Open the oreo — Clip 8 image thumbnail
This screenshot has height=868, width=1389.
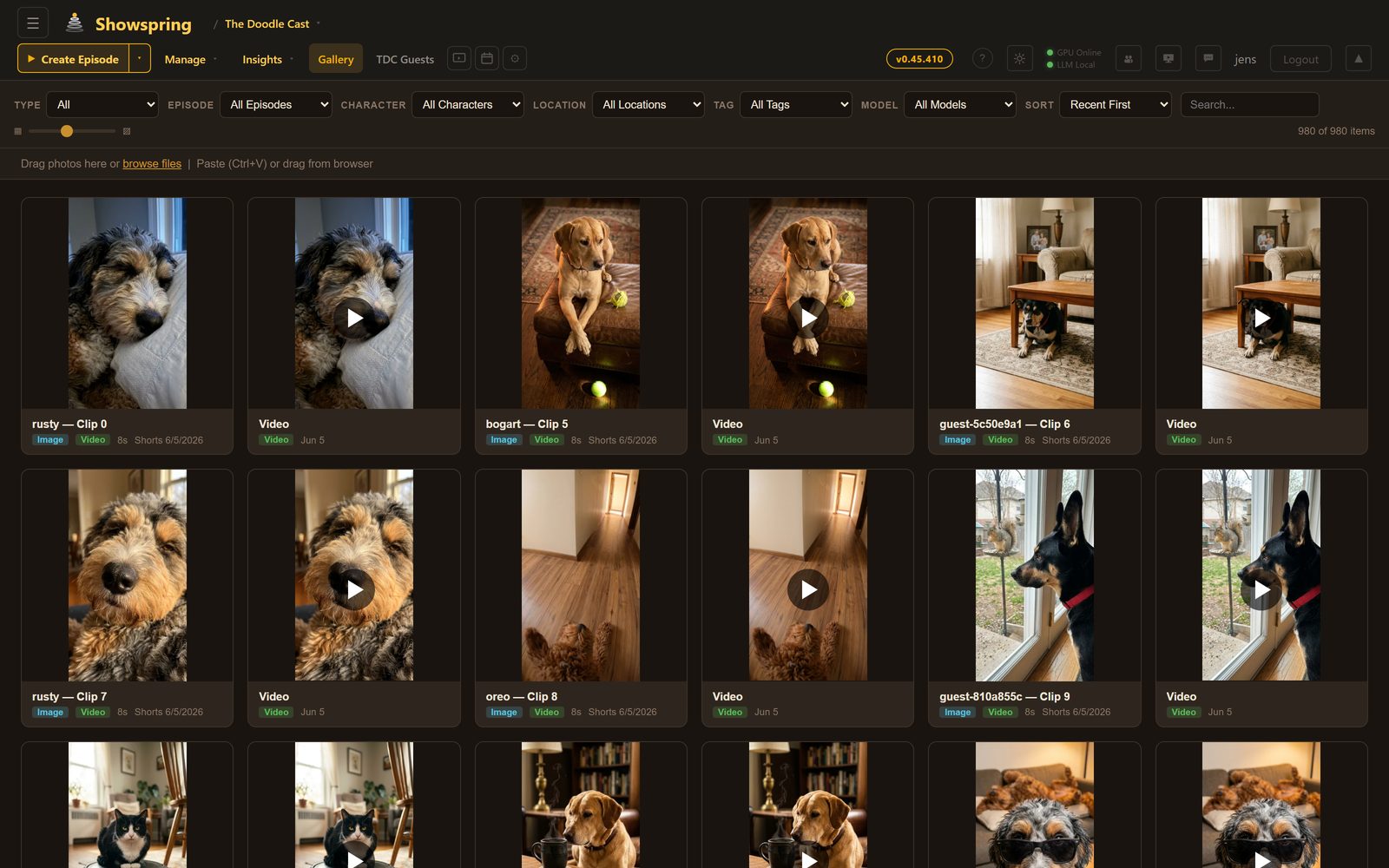(581, 575)
